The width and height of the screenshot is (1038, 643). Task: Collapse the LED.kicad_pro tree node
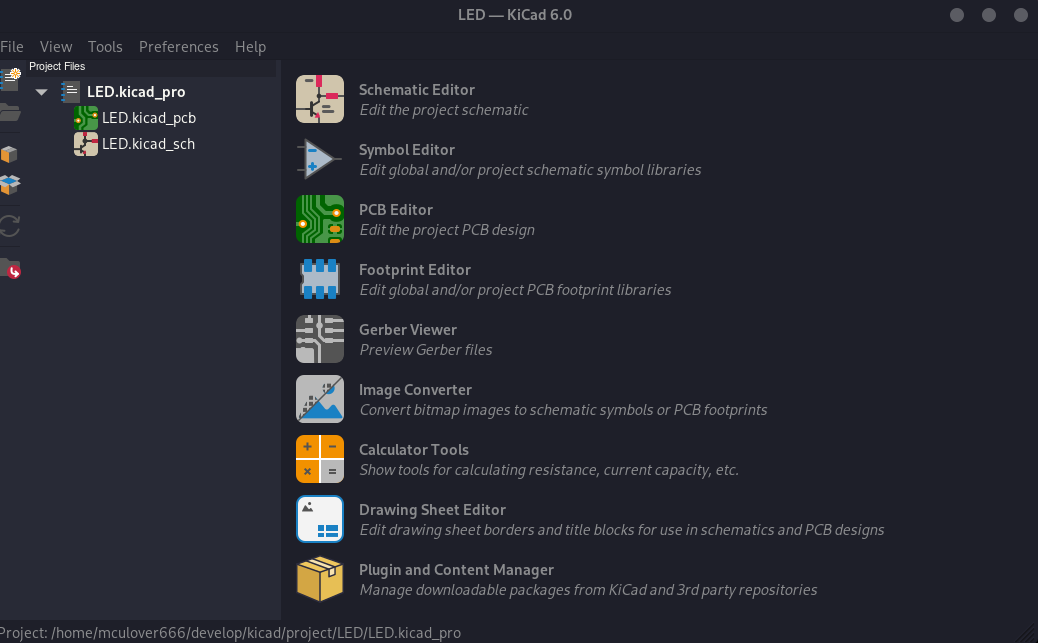click(x=42, y=92)
